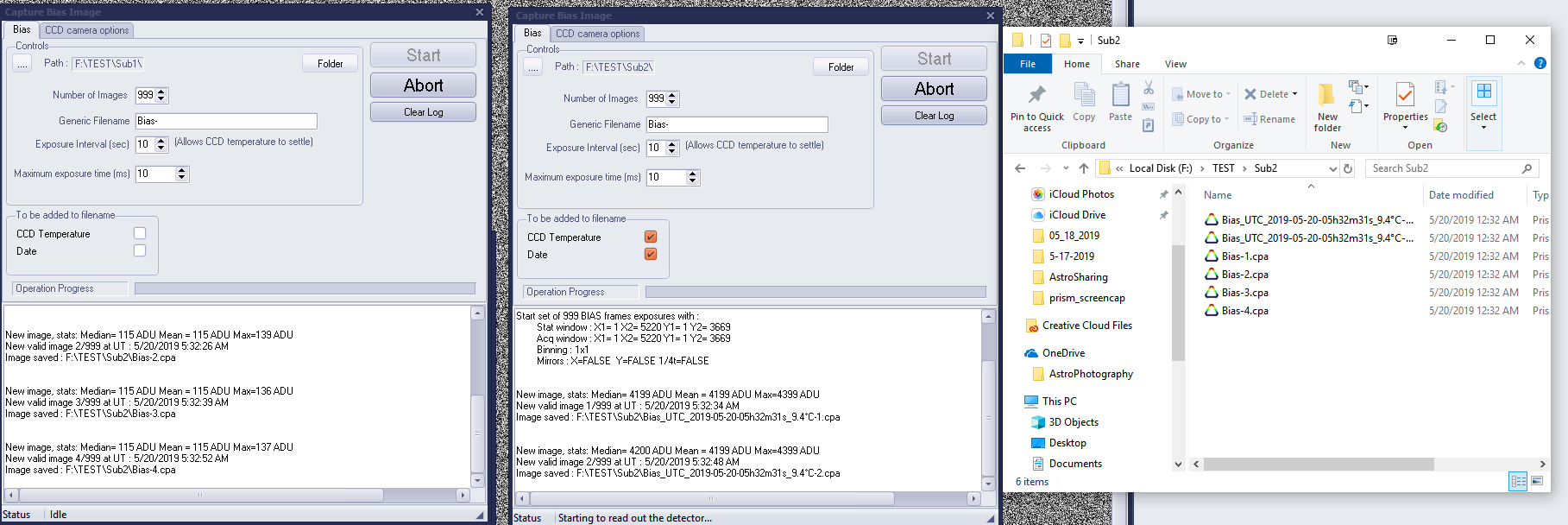Go up one folder level
1568x525 pixels.
(x=1084, y=168)
